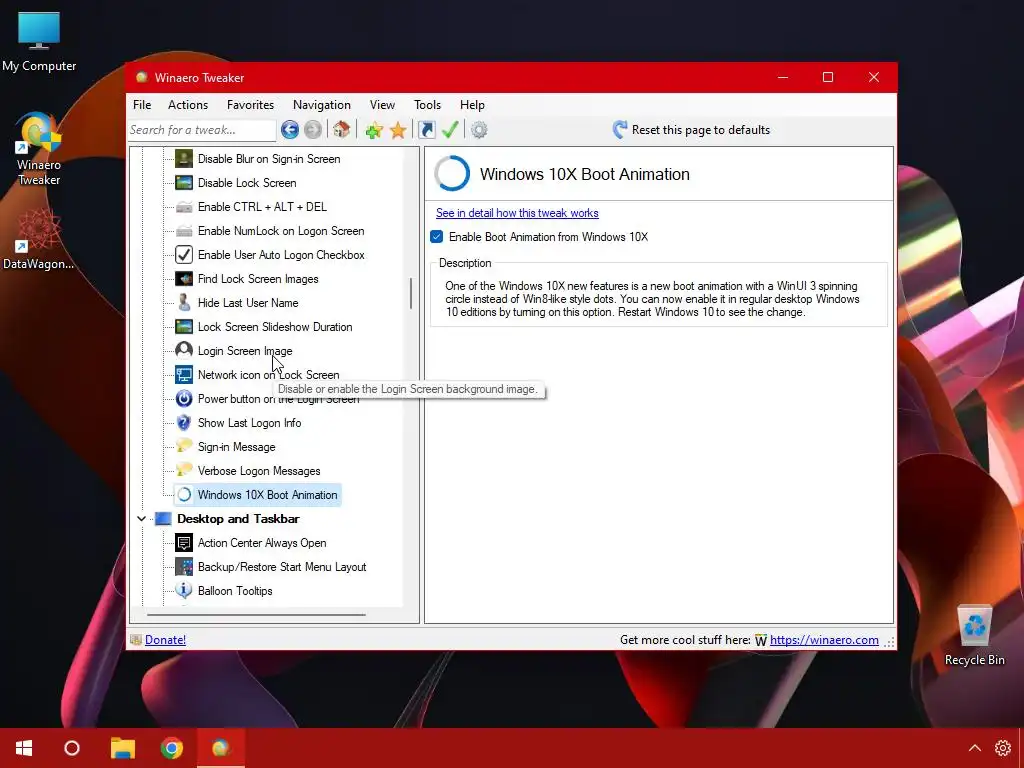Click the Login Screen Image user icon
The width and height of the screenshot is (1024, 768).
coord(184,350)
